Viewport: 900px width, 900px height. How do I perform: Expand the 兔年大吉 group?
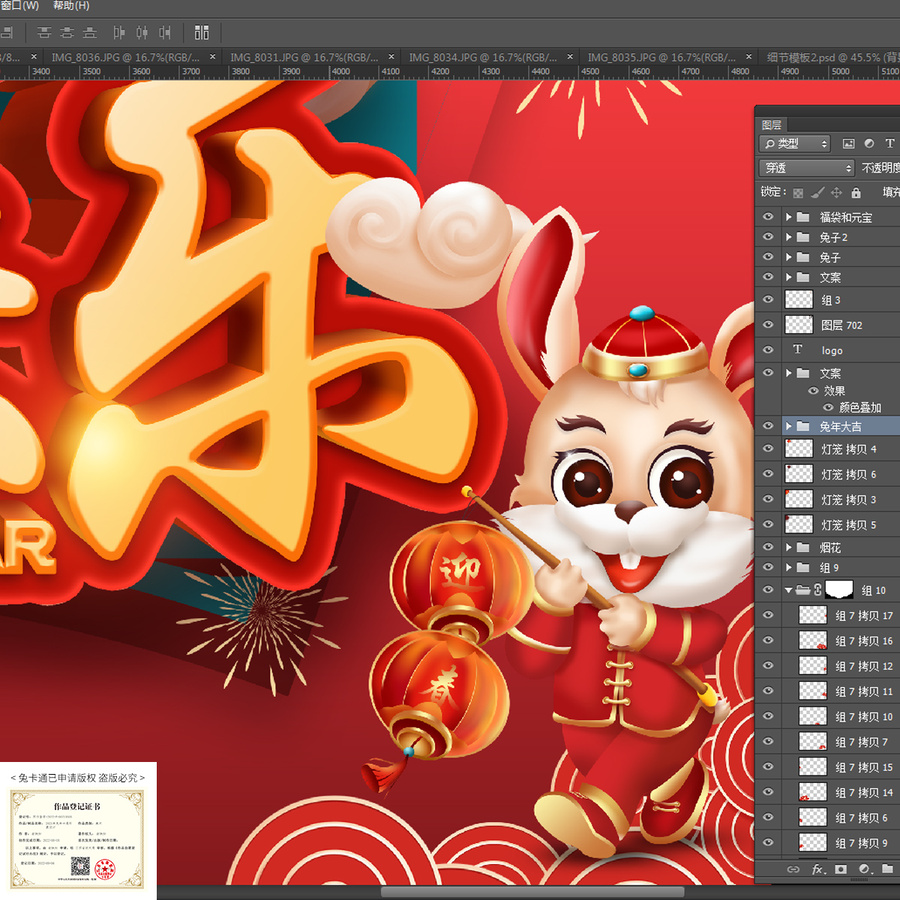click(789, 426)
